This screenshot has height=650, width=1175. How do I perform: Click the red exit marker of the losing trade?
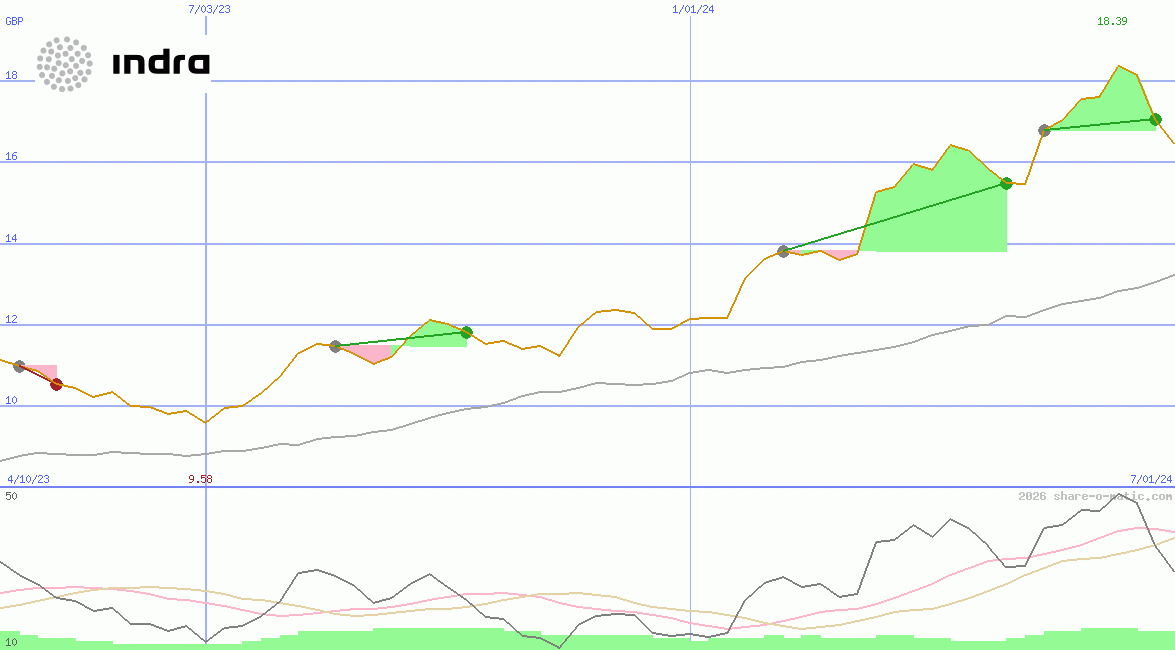coord(57,384)
